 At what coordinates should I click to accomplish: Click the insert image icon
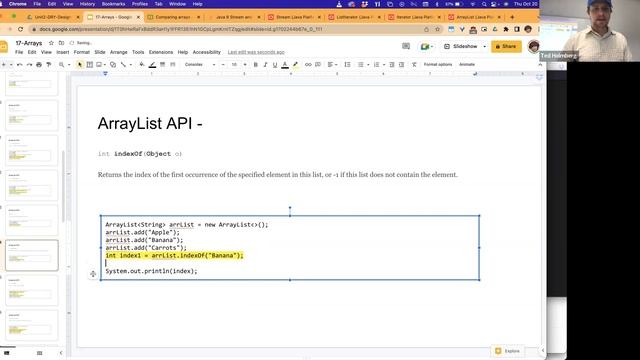(x=99, y=64)
